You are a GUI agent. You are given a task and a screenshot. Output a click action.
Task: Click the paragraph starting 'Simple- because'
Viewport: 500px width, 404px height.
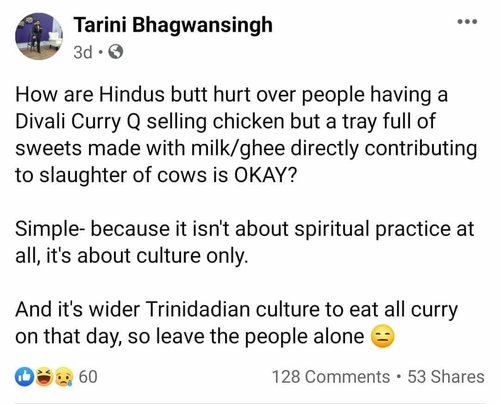[x=244, y=242]
